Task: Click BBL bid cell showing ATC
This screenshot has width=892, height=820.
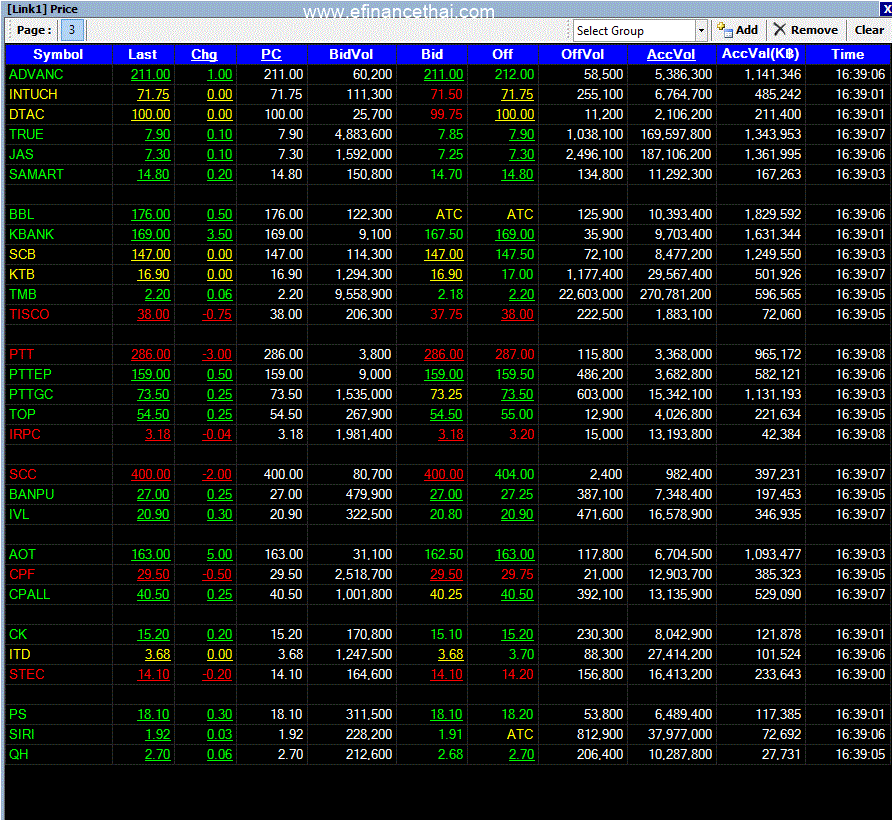Action: click(449, 215)
